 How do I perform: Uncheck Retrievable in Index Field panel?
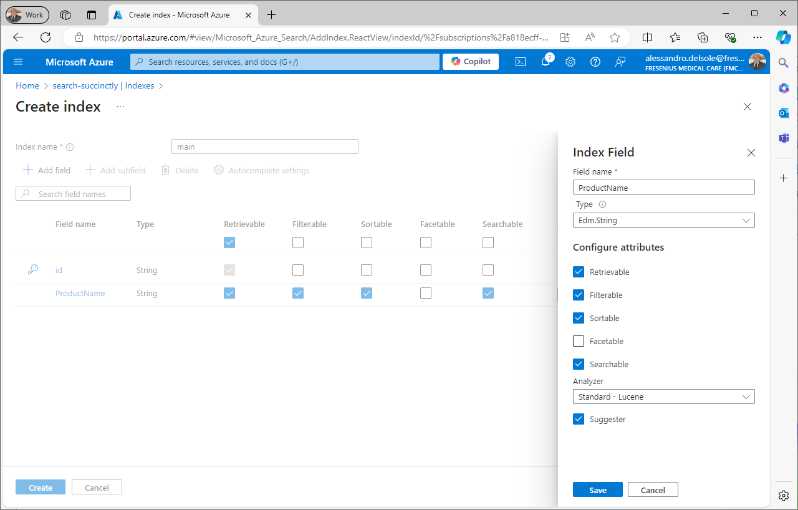click(578, 272)
